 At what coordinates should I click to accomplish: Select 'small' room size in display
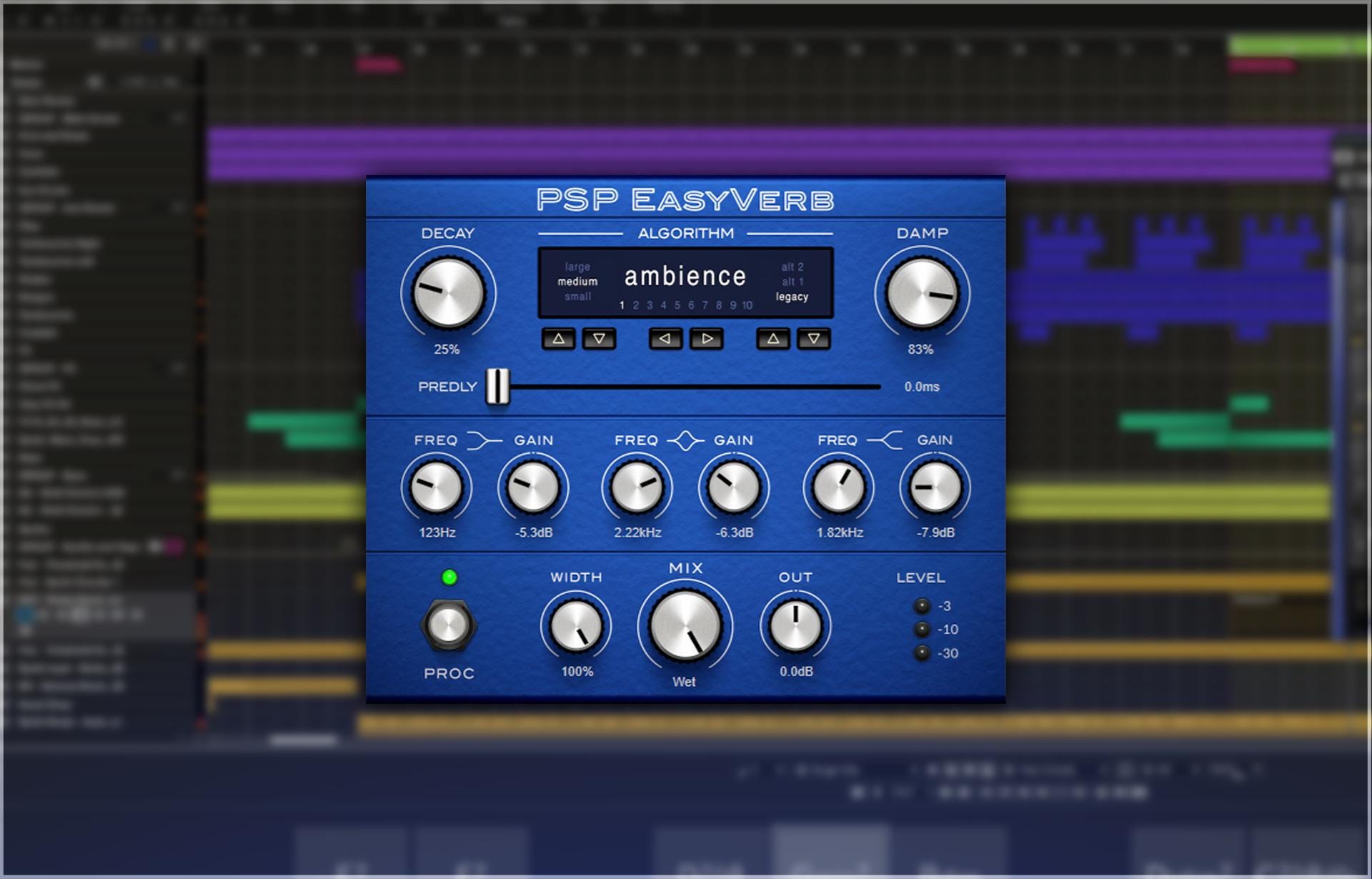point(577,297)
